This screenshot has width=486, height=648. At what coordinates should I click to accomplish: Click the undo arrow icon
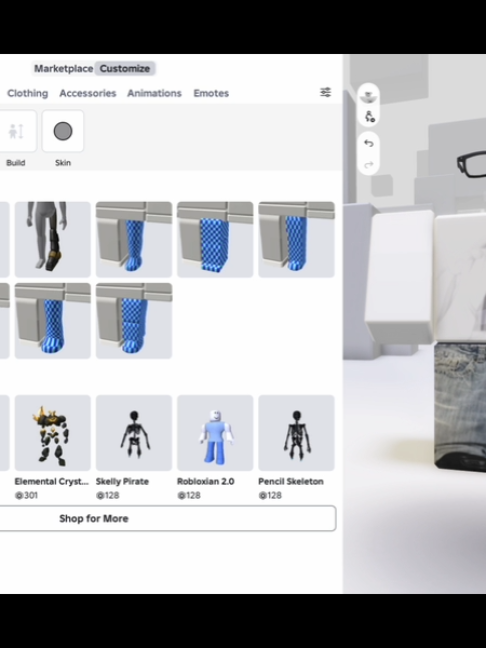tap(369, 143)
